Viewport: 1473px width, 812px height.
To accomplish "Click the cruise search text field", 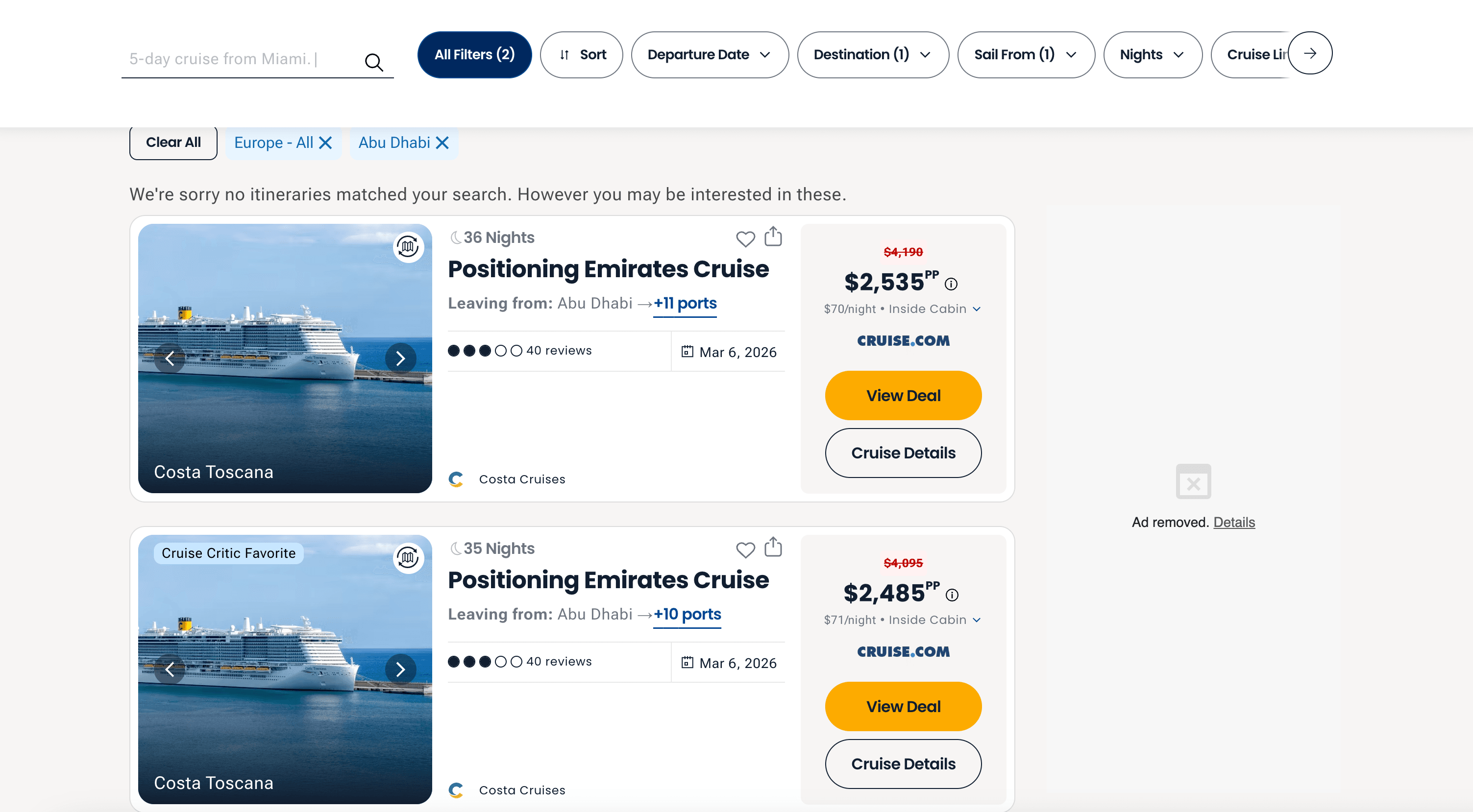I will coord(240,59).
